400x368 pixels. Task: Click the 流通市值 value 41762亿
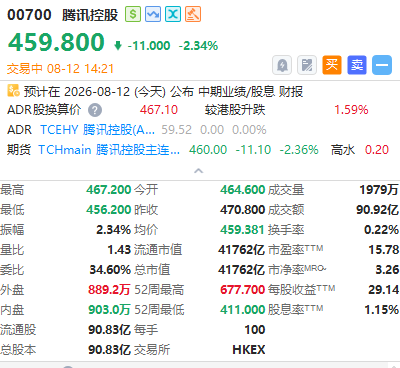[241, 250]
